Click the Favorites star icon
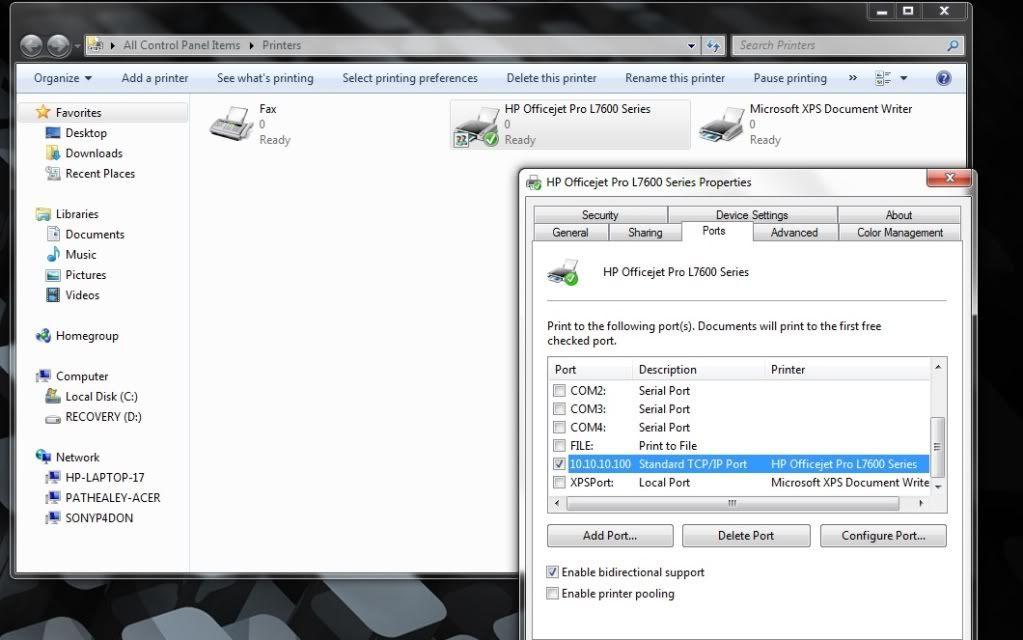This screenshot has height=640, width=1023. [43, 112]
